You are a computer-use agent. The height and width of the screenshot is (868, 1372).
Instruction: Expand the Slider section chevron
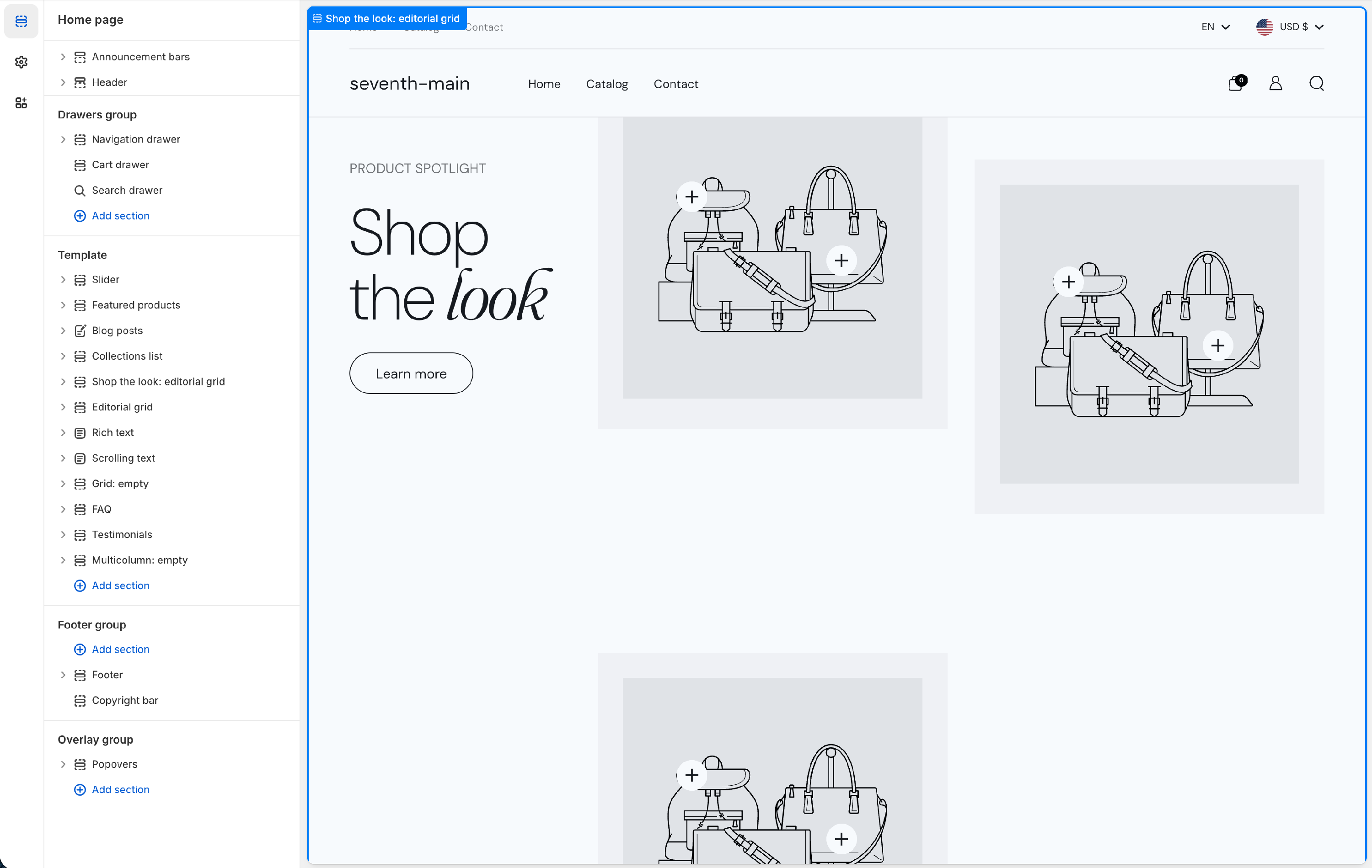point(63,280)
